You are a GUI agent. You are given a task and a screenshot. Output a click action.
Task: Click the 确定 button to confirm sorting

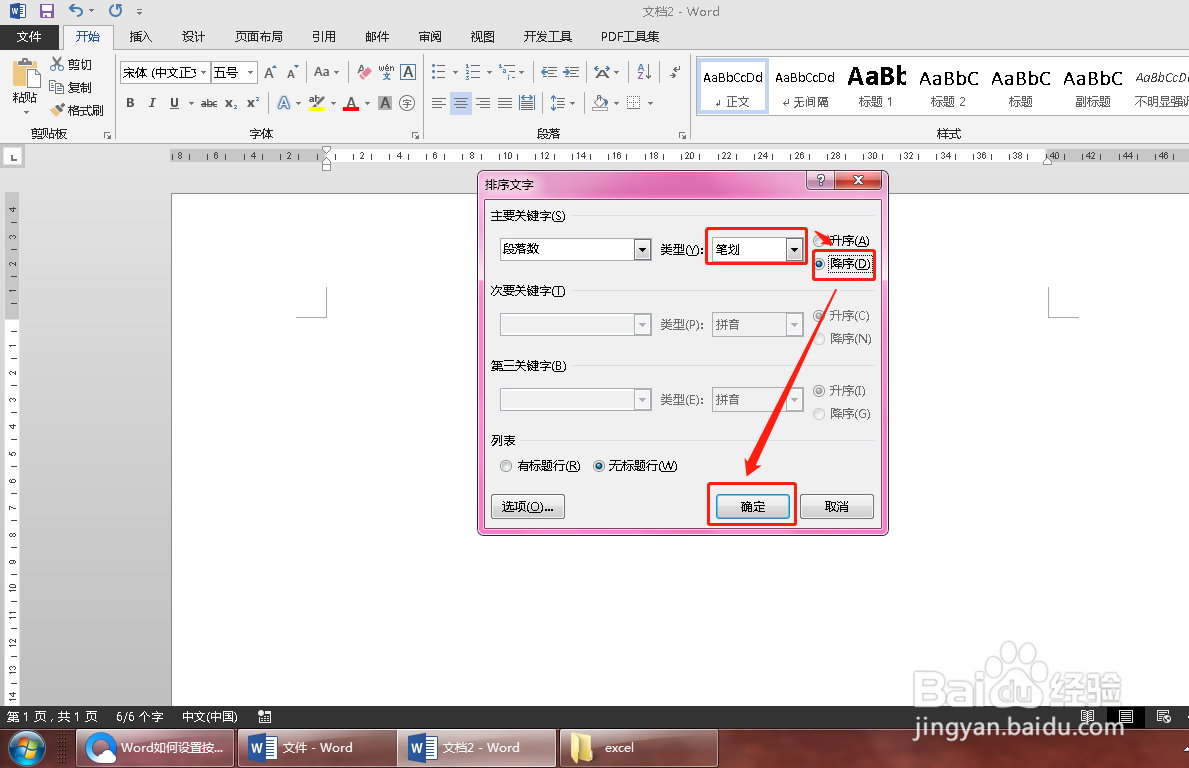pos(751,506)
